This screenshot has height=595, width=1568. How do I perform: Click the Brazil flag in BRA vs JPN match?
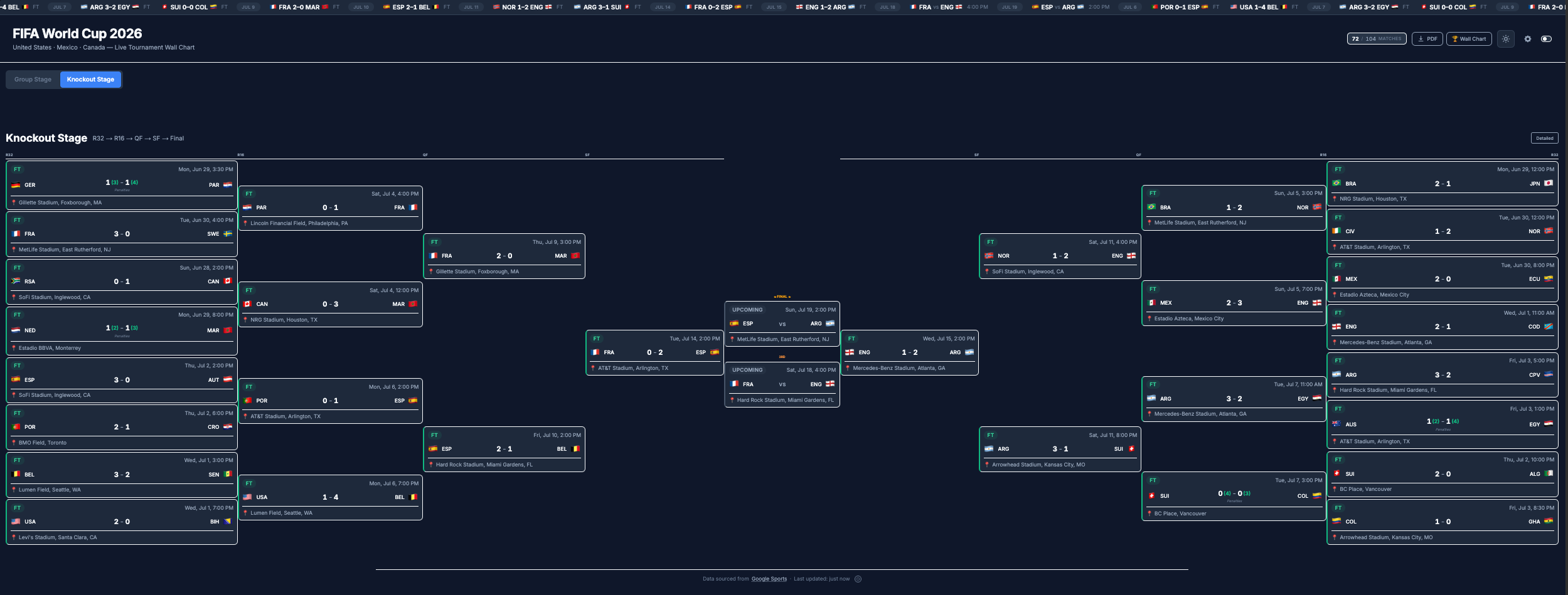1336,183
